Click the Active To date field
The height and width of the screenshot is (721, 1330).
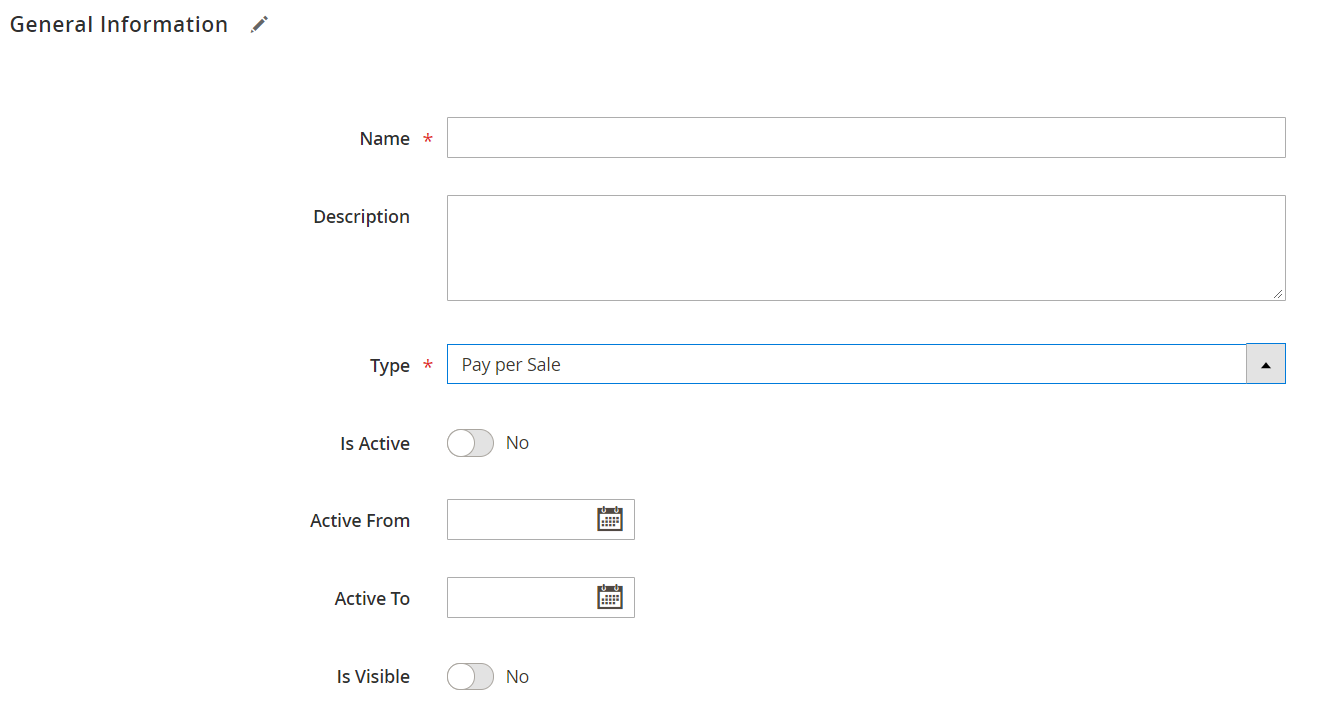(x=541, y=598)
